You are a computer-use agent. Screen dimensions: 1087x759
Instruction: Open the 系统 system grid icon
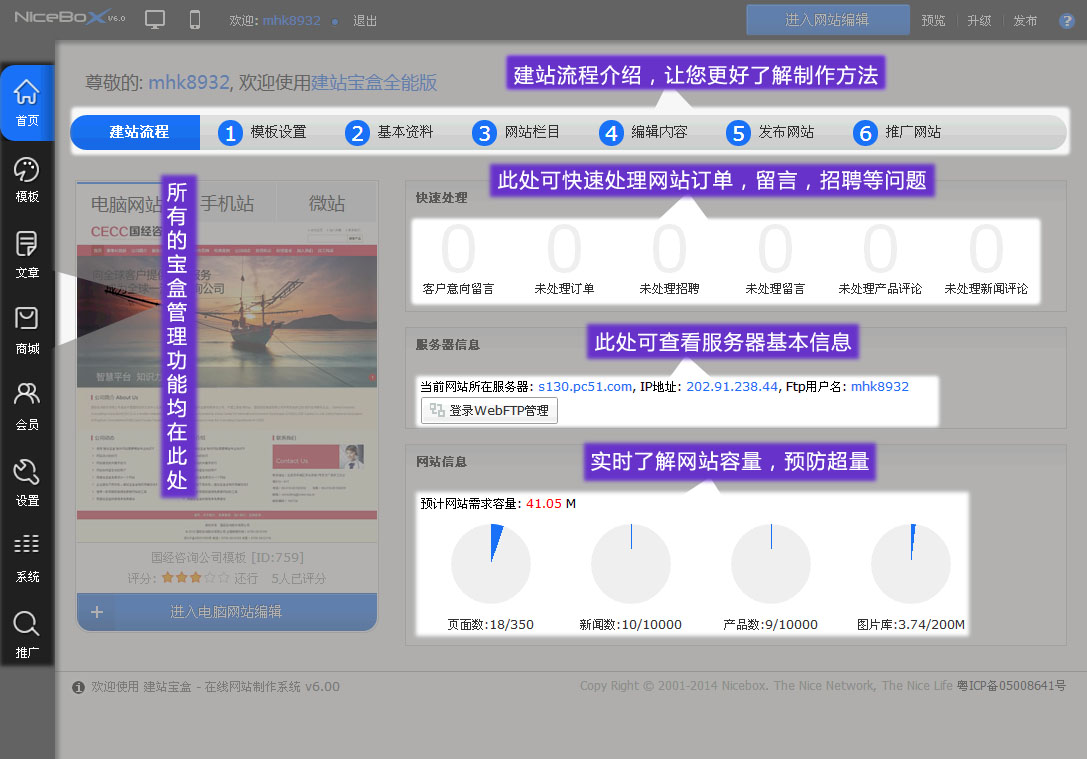pyautogui.click(x=27, y=558)
